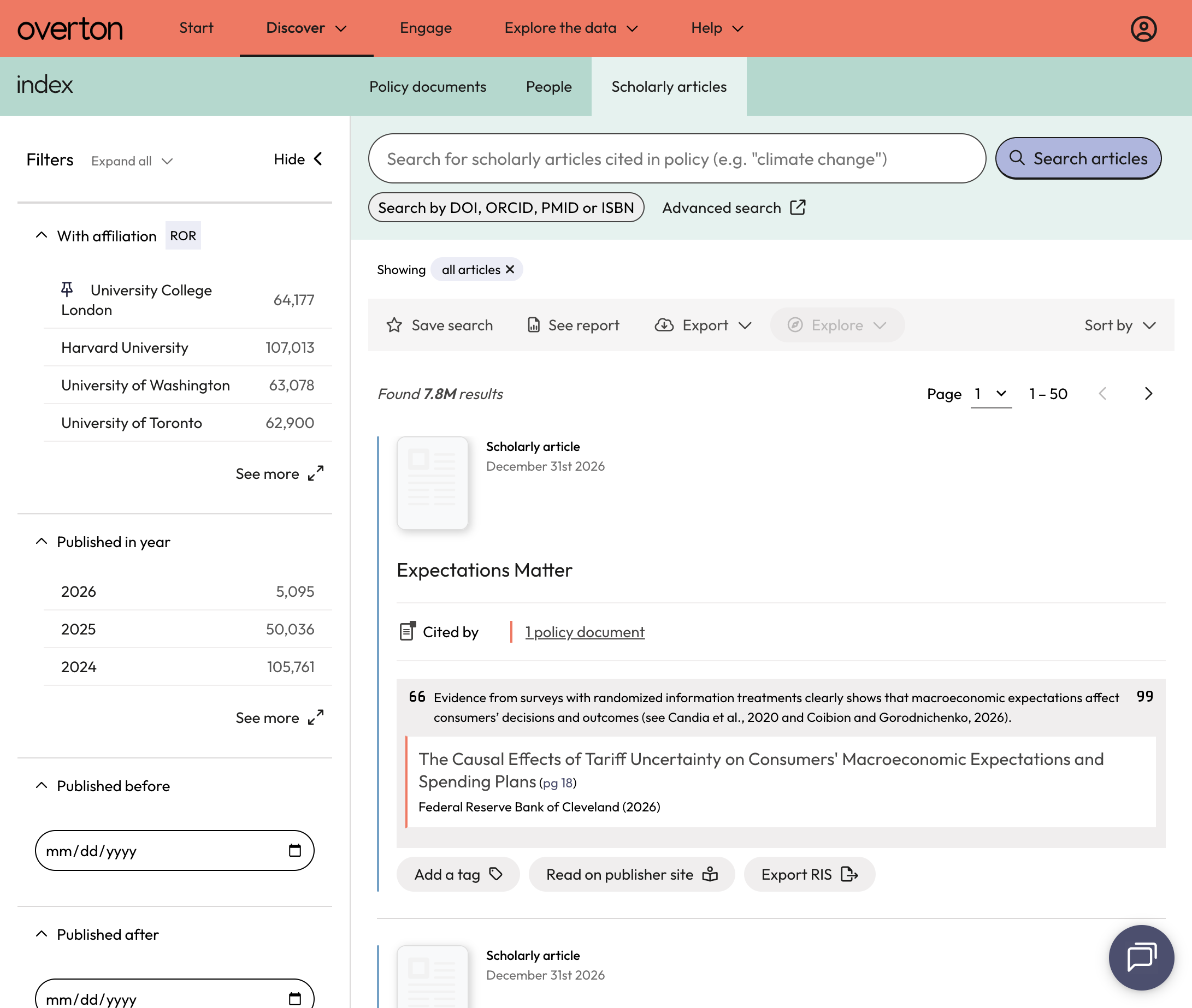The height and width of the screenshot is (1008, 1192).
Task: Open the Advanced search external link icon
Action: click(798, 207)
